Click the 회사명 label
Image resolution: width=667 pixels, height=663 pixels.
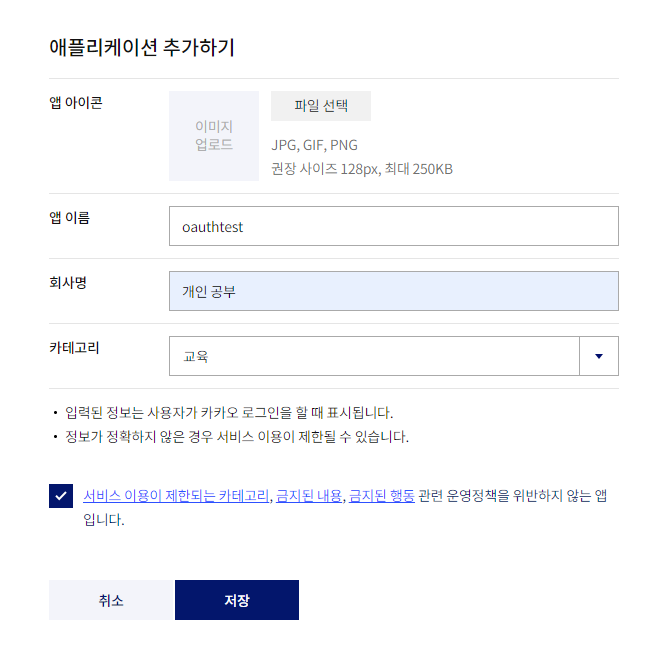pos(68,283)
